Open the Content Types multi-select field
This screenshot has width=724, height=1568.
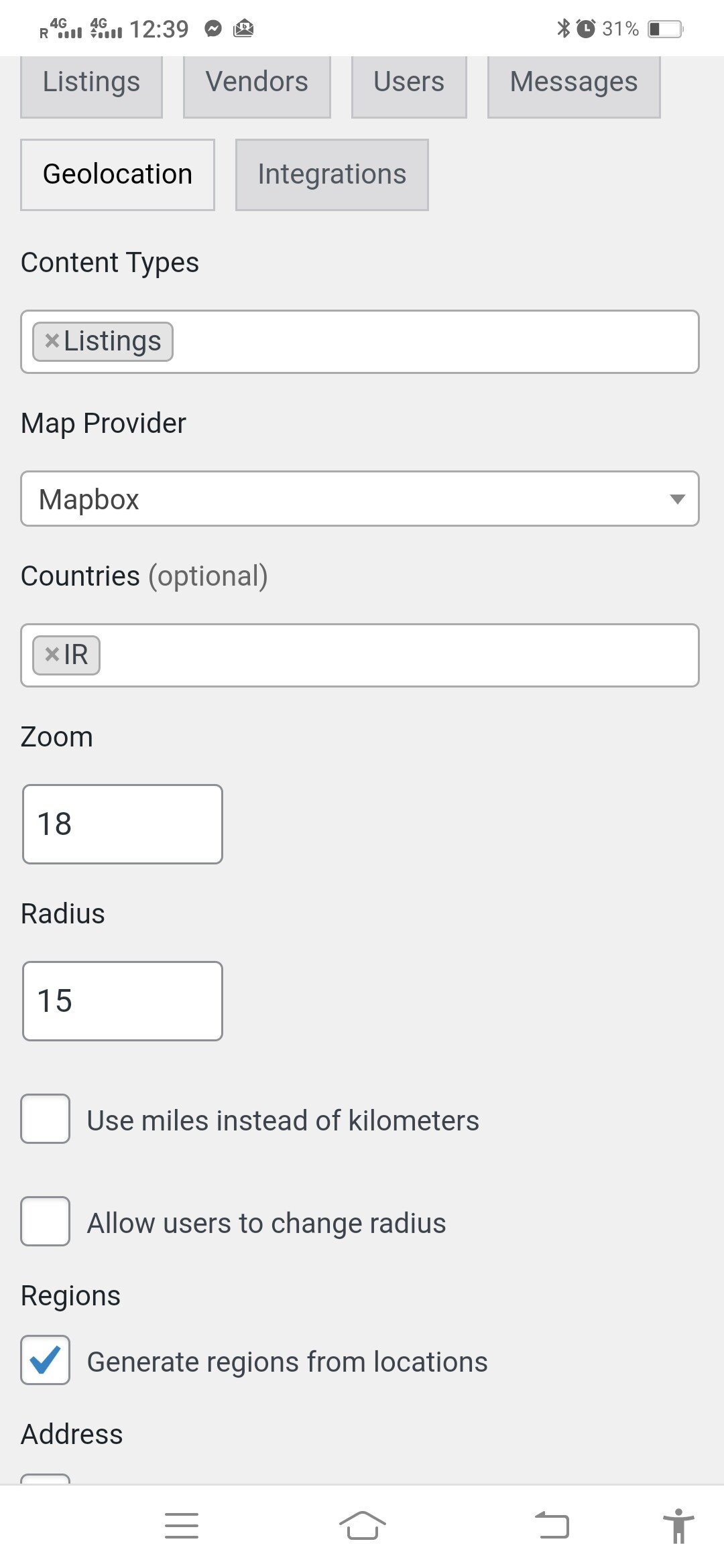[360, 342]
